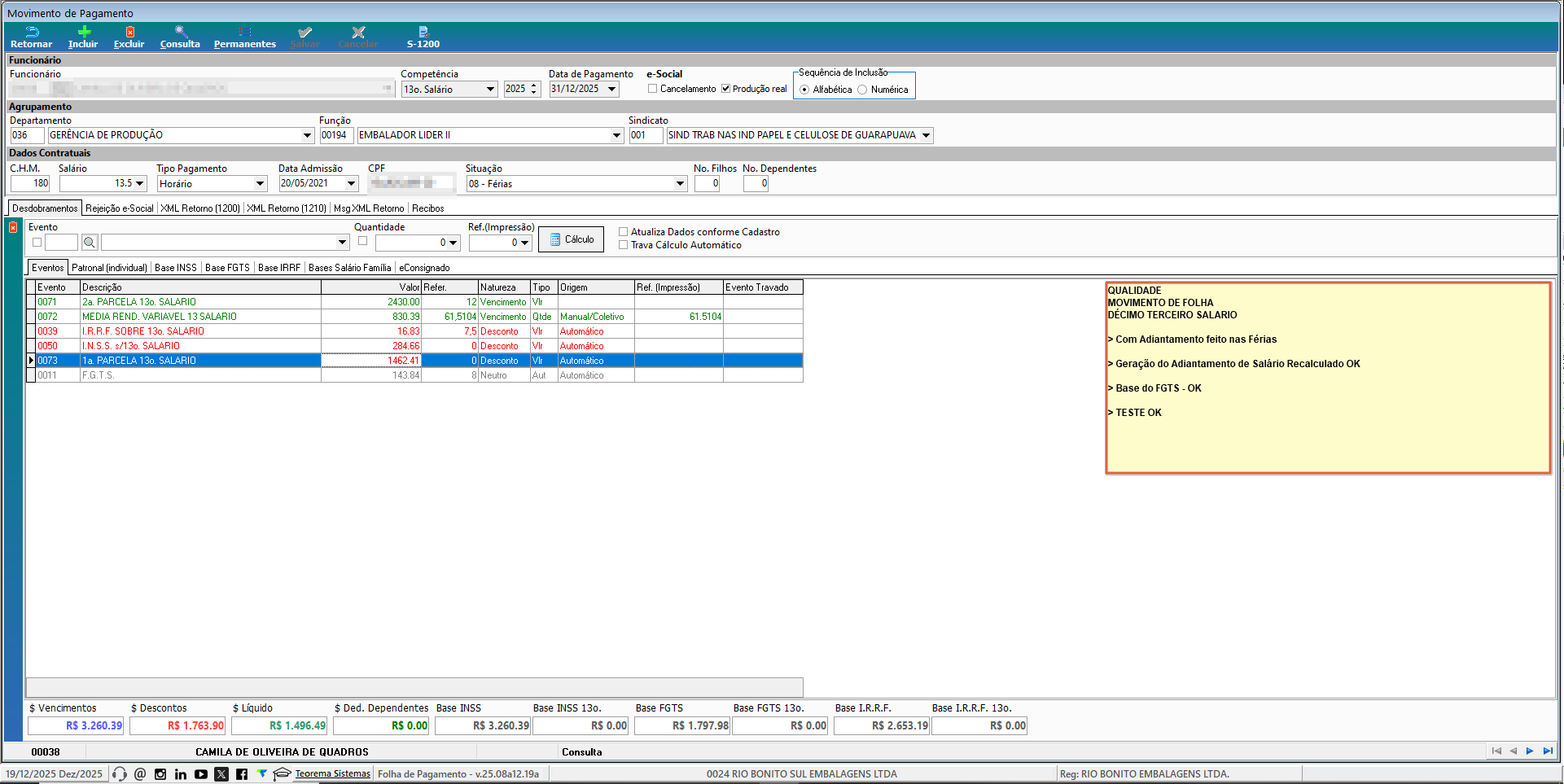Switch to the Base FGTS tab

tap(227, 268)
